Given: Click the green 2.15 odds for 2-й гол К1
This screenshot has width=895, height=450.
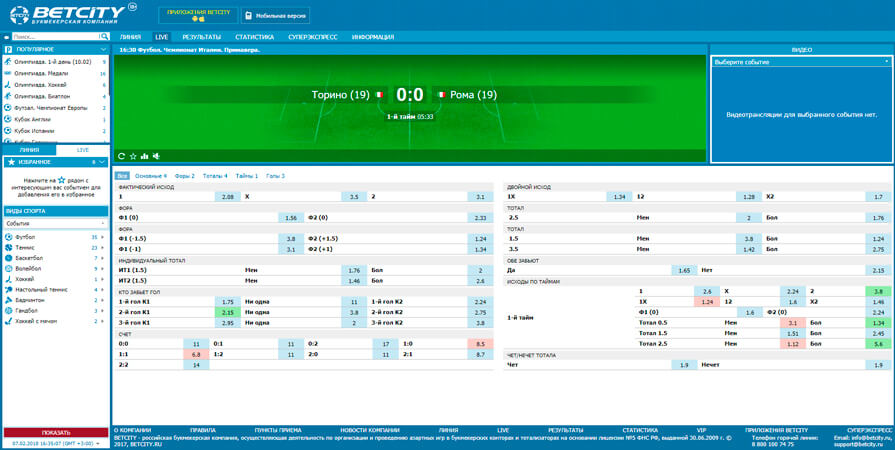Looking at the screenshot, I should click(228, 312).
